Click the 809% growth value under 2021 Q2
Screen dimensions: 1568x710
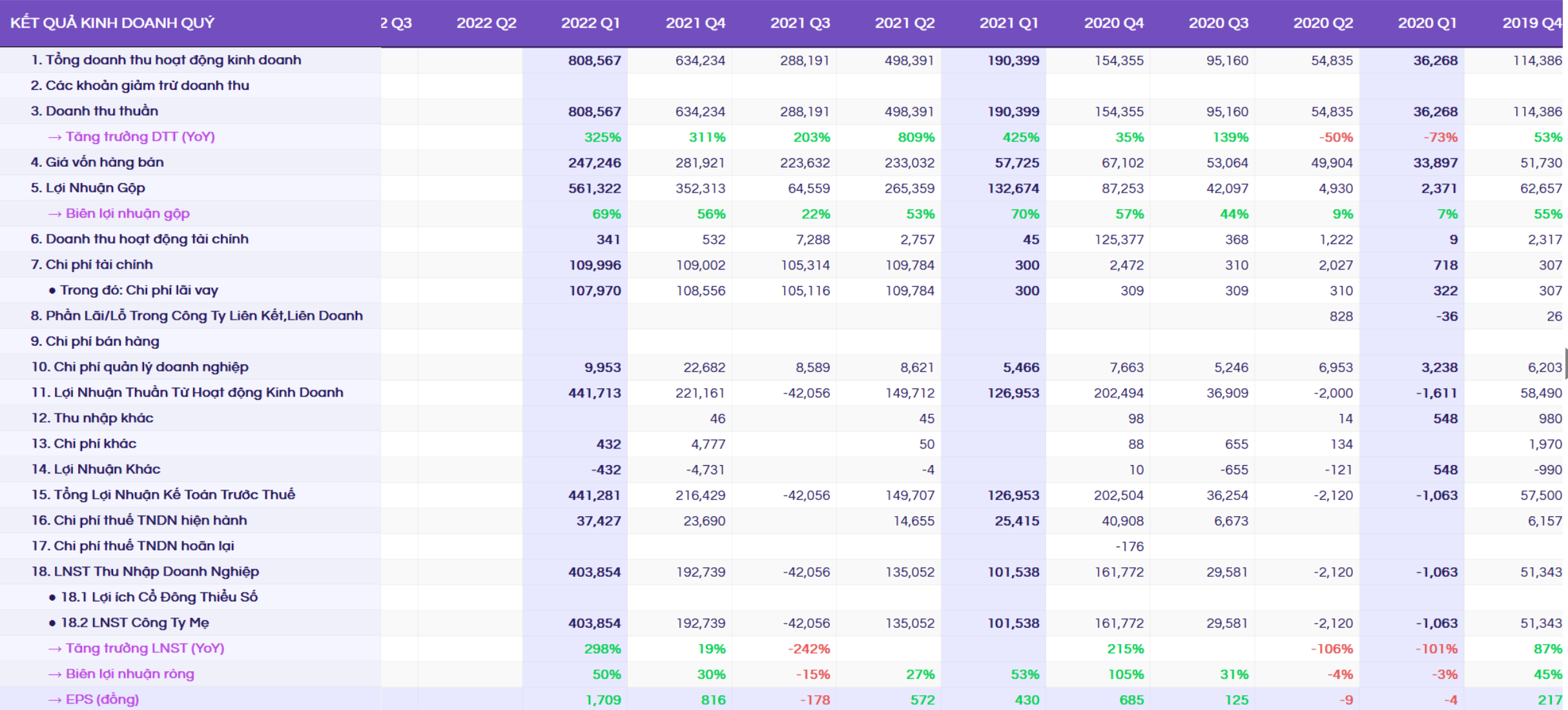click(916, 138)
